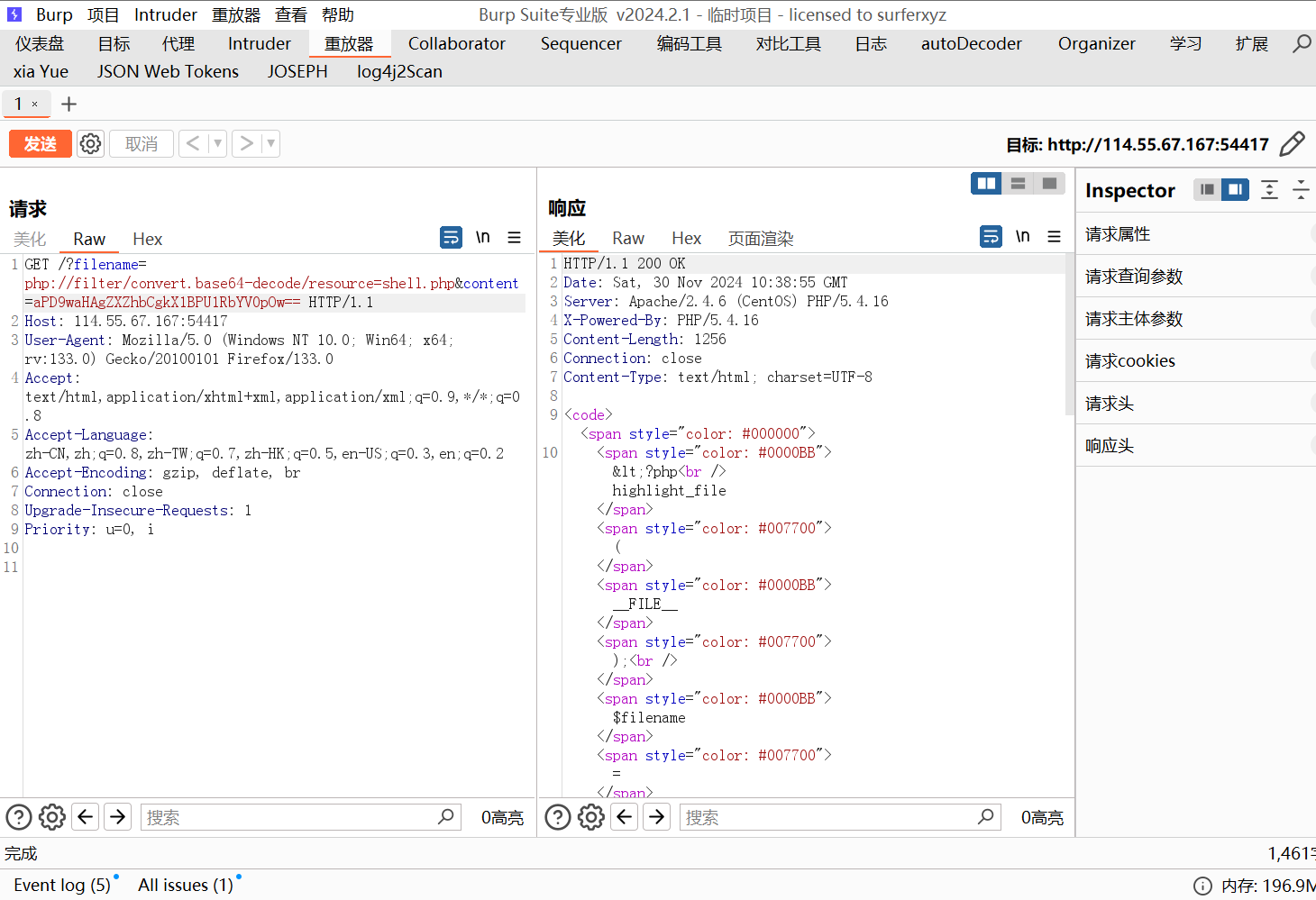Open Event log (5) in status bar
Screen dimensions: 1316x900
point(62,885)
